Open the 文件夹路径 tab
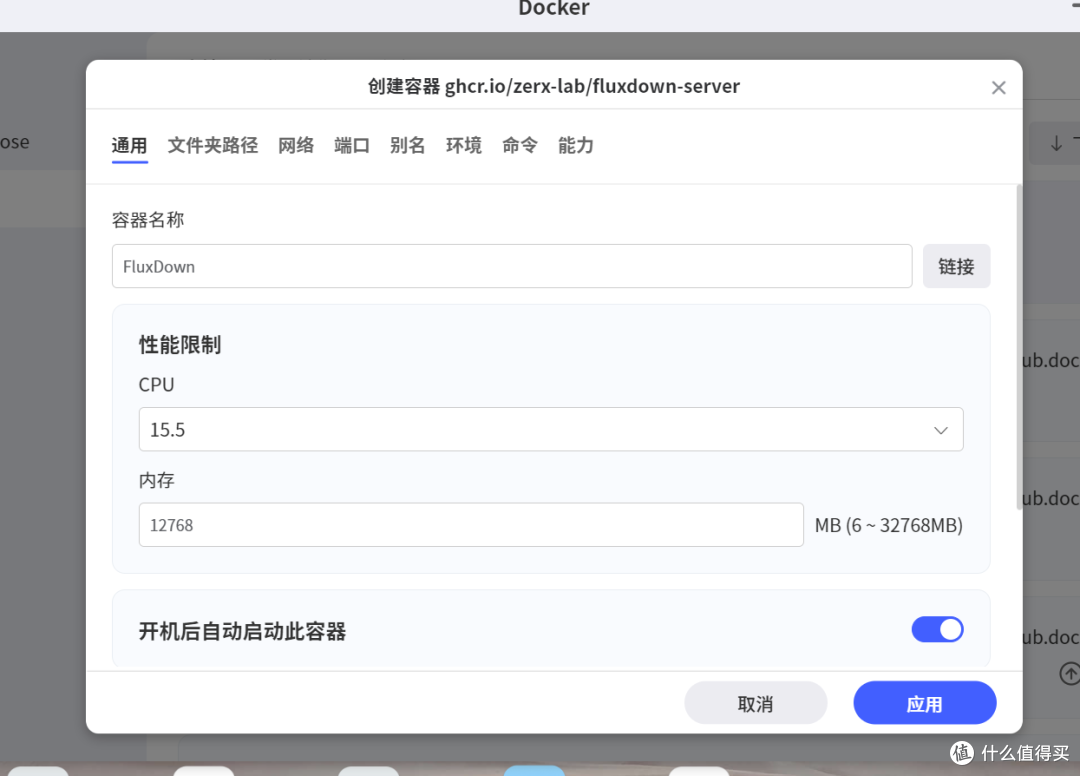The image size is (1080, 776). (x=213, y=145)
